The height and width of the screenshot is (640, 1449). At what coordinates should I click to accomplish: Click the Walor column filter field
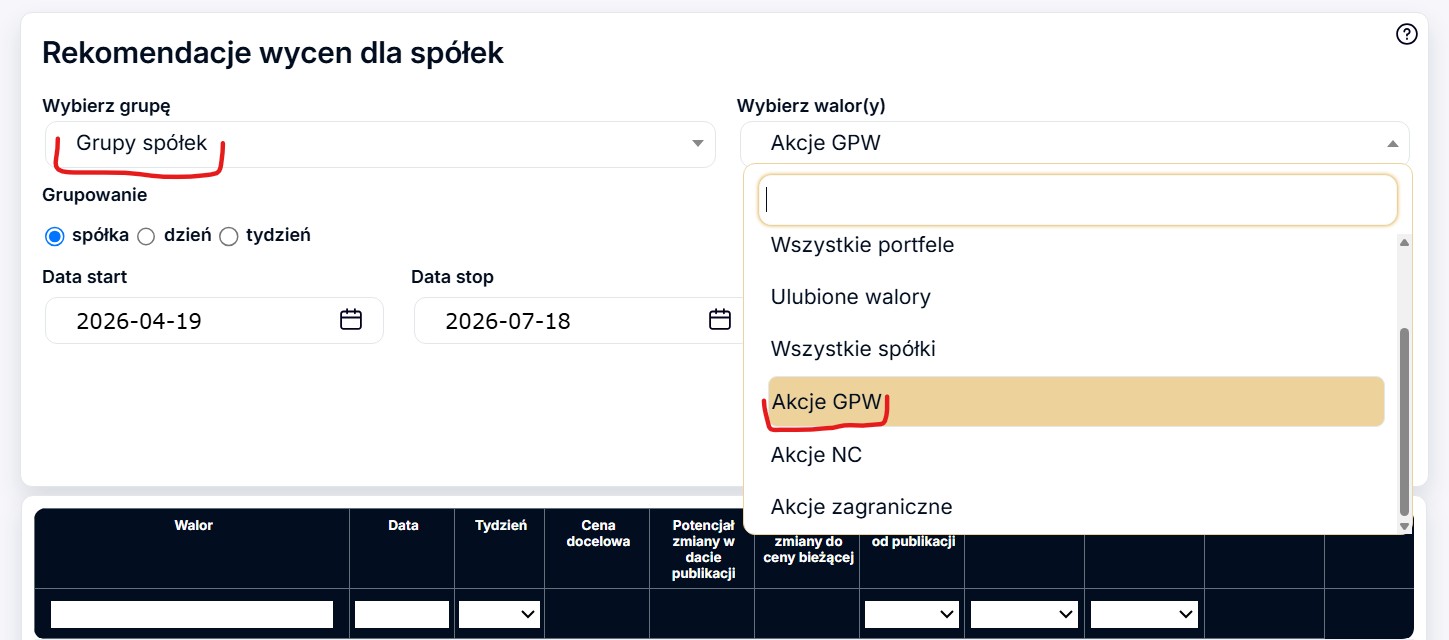pos(192,614)
